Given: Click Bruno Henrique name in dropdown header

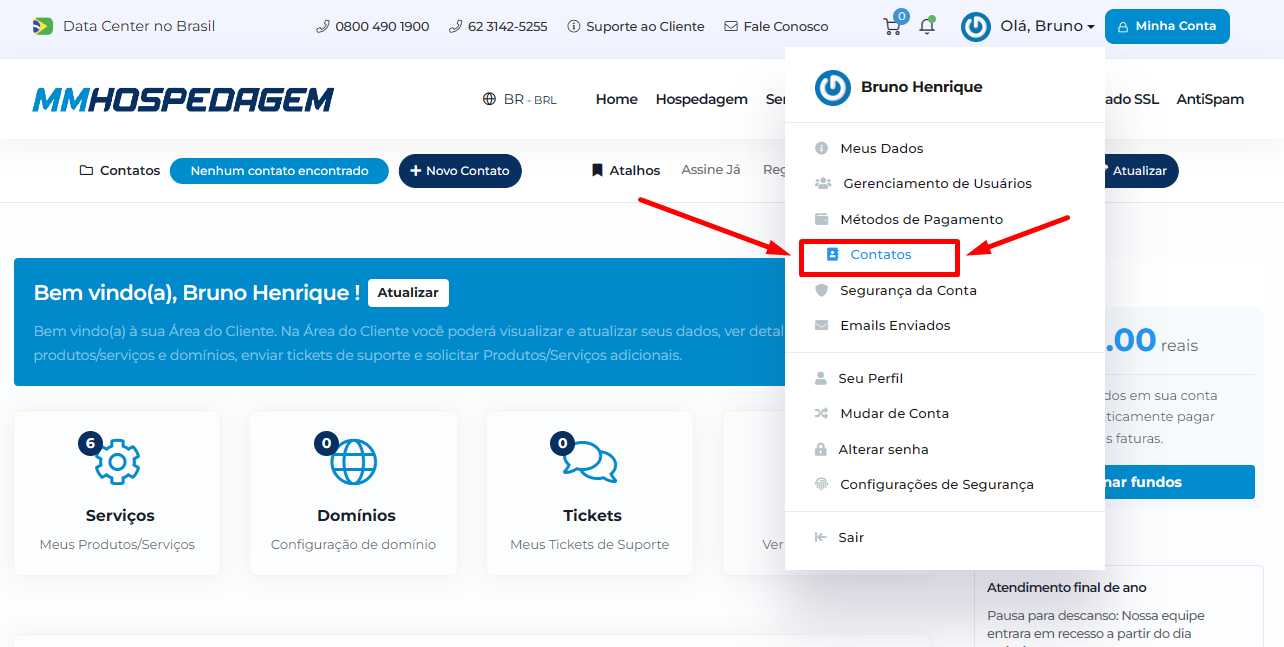Looking at the screenshot, I should tap(922, 87).
